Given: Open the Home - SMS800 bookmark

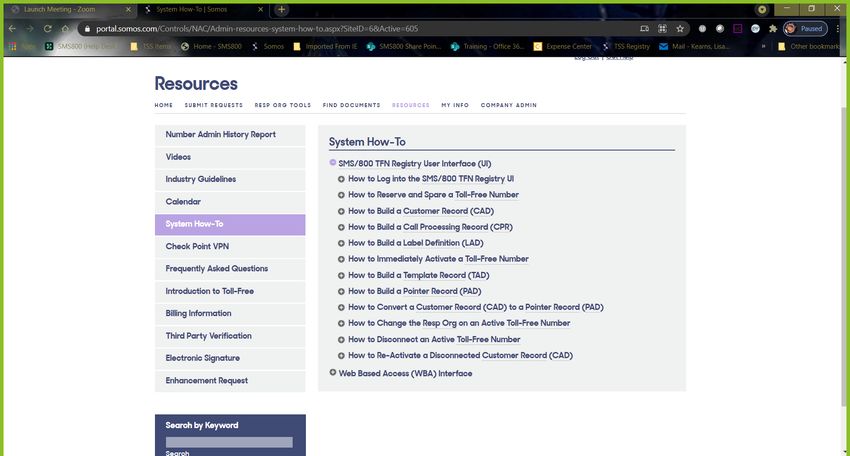Looking at the screenshot, I should pyautogui.click(x=211, y=47).
